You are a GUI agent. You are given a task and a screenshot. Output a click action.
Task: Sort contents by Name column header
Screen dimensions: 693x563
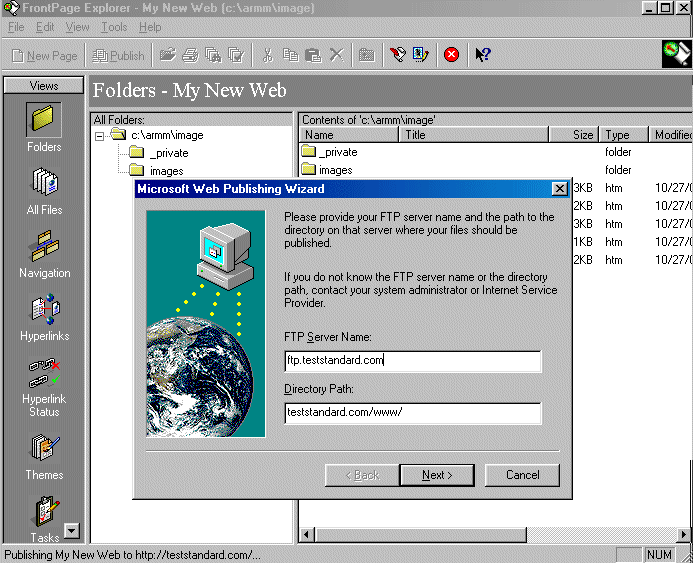point(349,135)
